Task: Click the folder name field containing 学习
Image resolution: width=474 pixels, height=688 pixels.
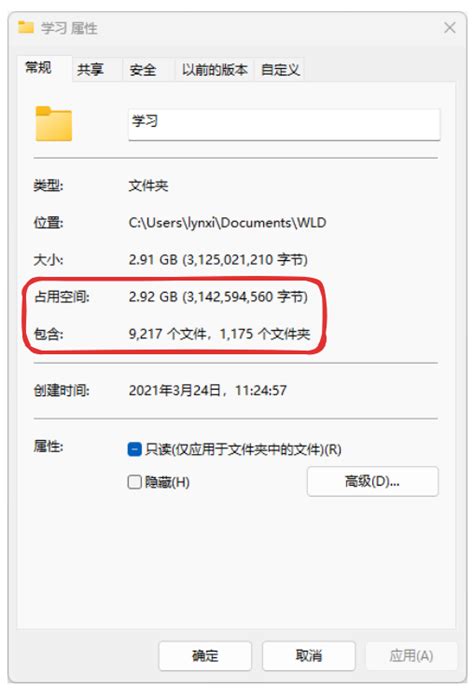Action: 284,125
